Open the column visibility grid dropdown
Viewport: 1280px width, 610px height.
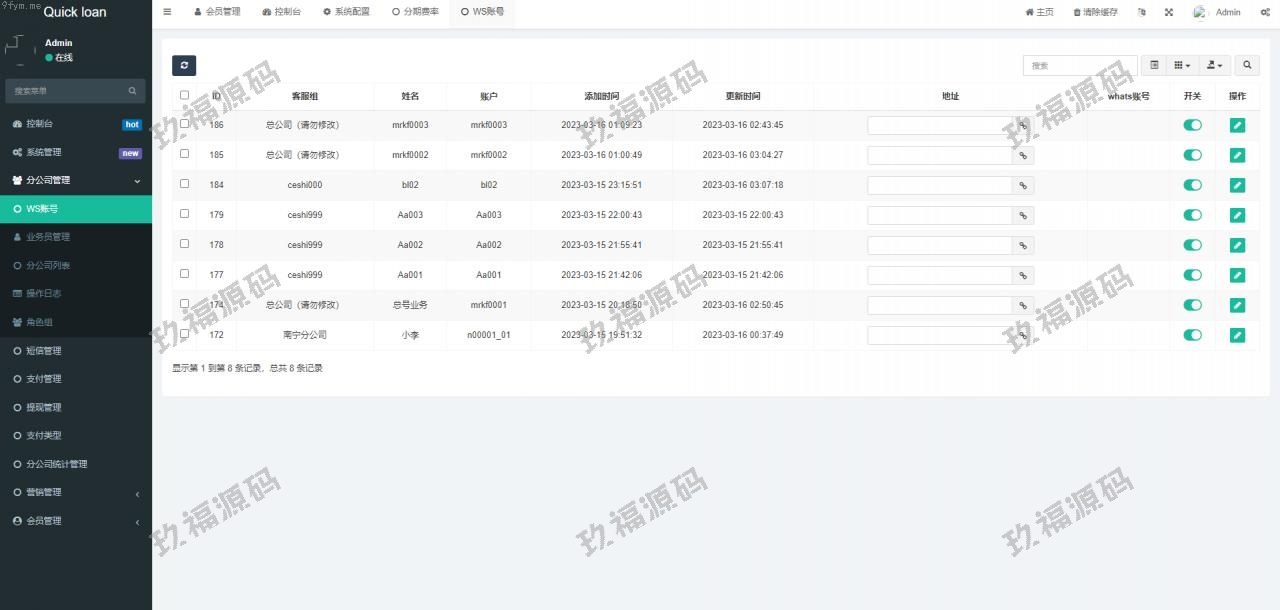1182,66
